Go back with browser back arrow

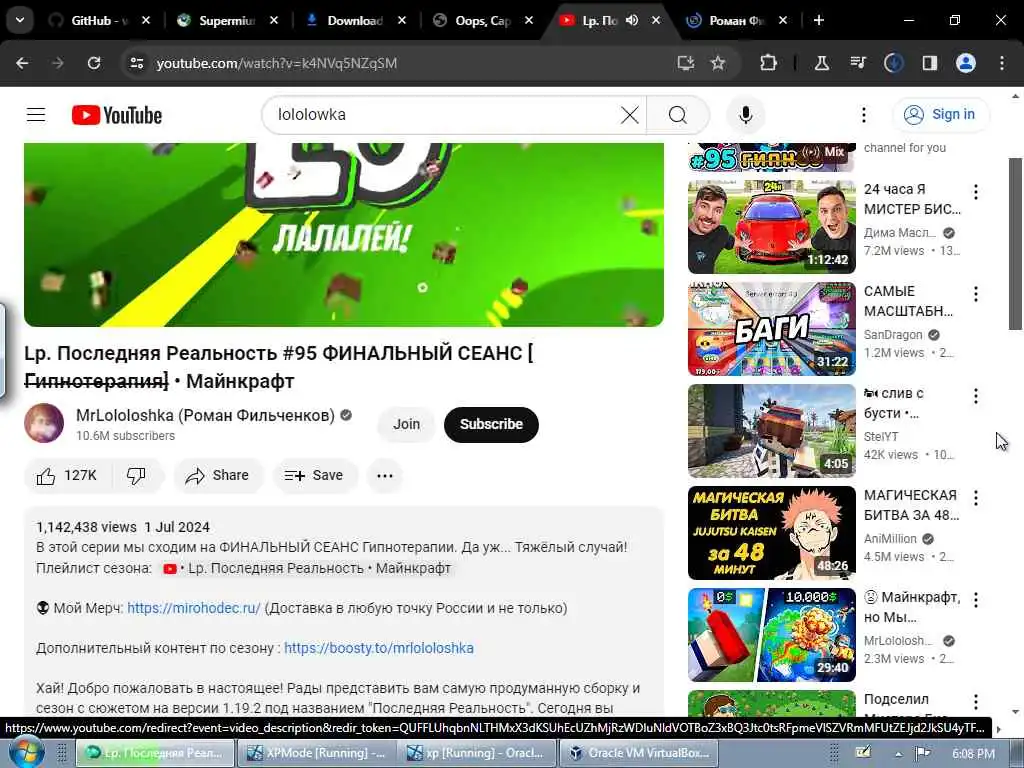point(22,63)
